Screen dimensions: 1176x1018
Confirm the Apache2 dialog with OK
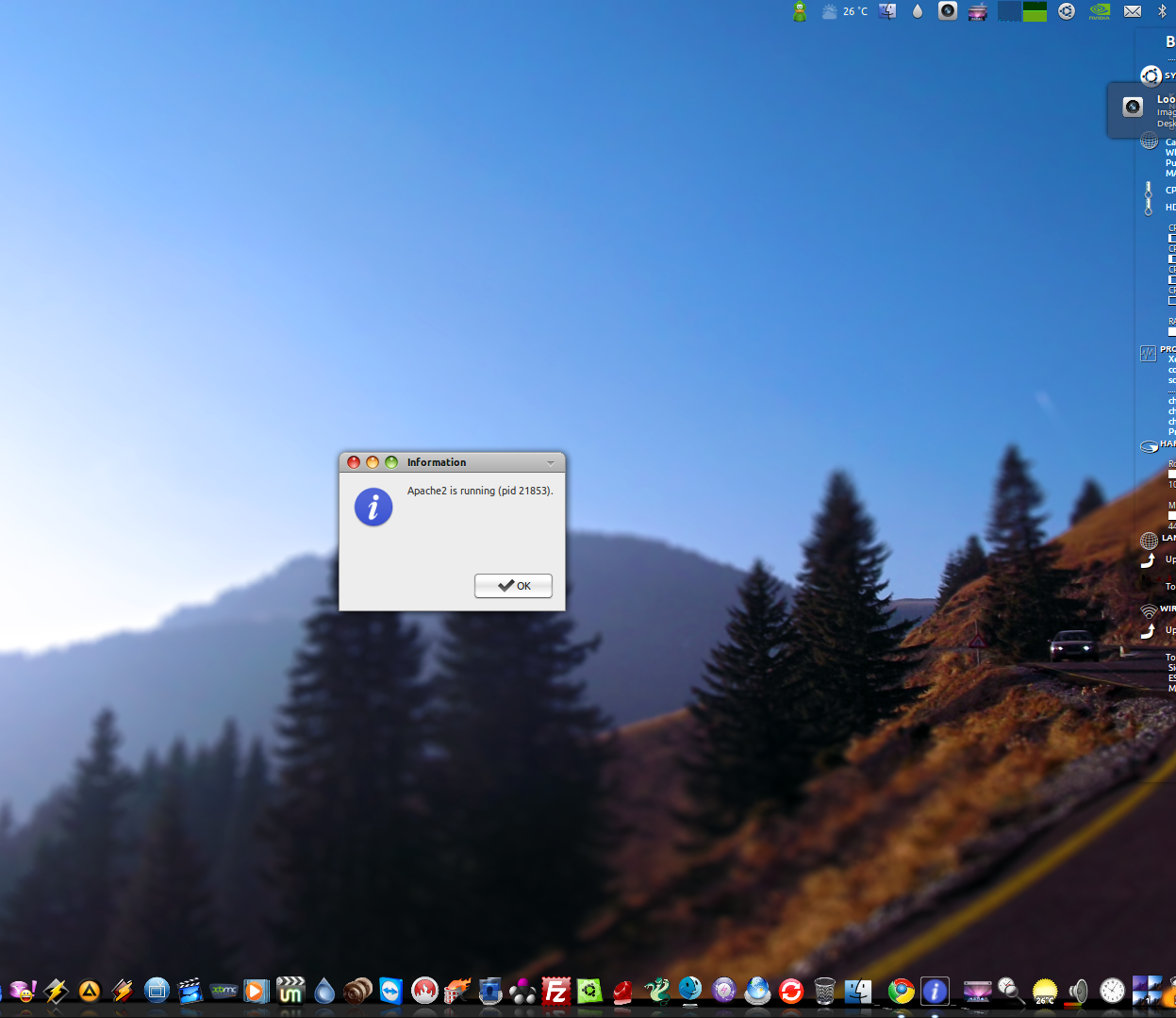pyautogui.click(x=513, y=586)
